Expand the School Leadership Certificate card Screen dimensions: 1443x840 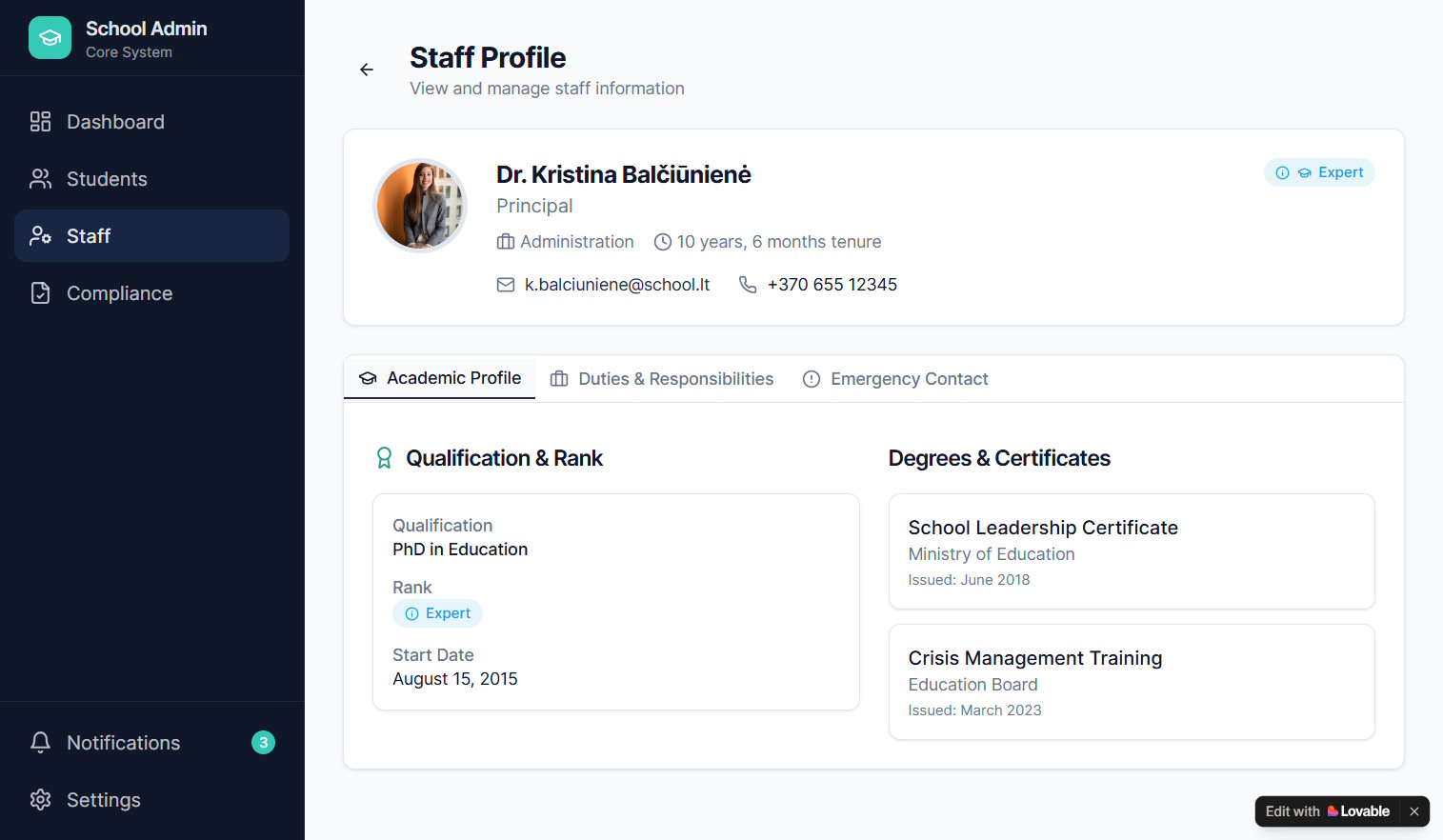[1131, 551]
